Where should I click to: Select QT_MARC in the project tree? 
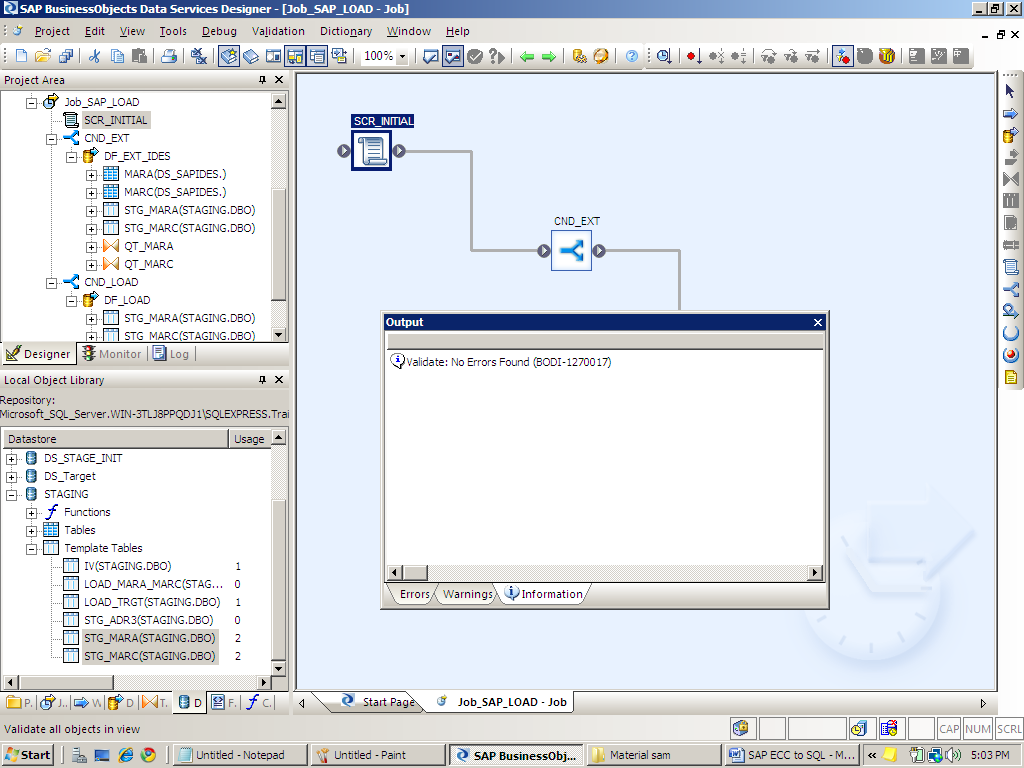[149, 264]
